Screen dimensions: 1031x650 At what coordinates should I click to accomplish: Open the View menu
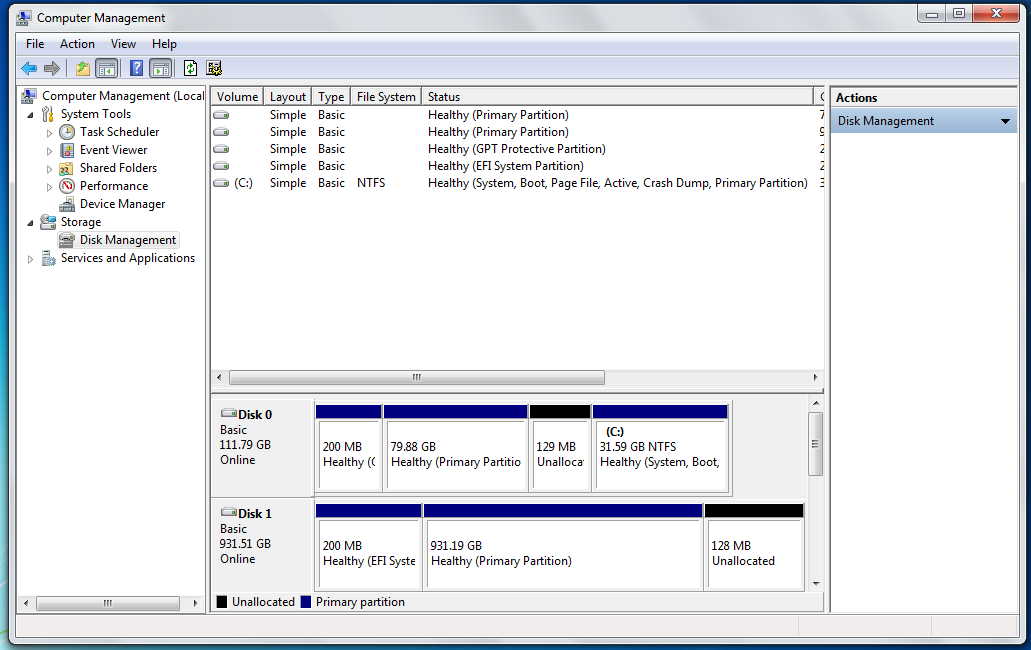(x=123, y=44)
